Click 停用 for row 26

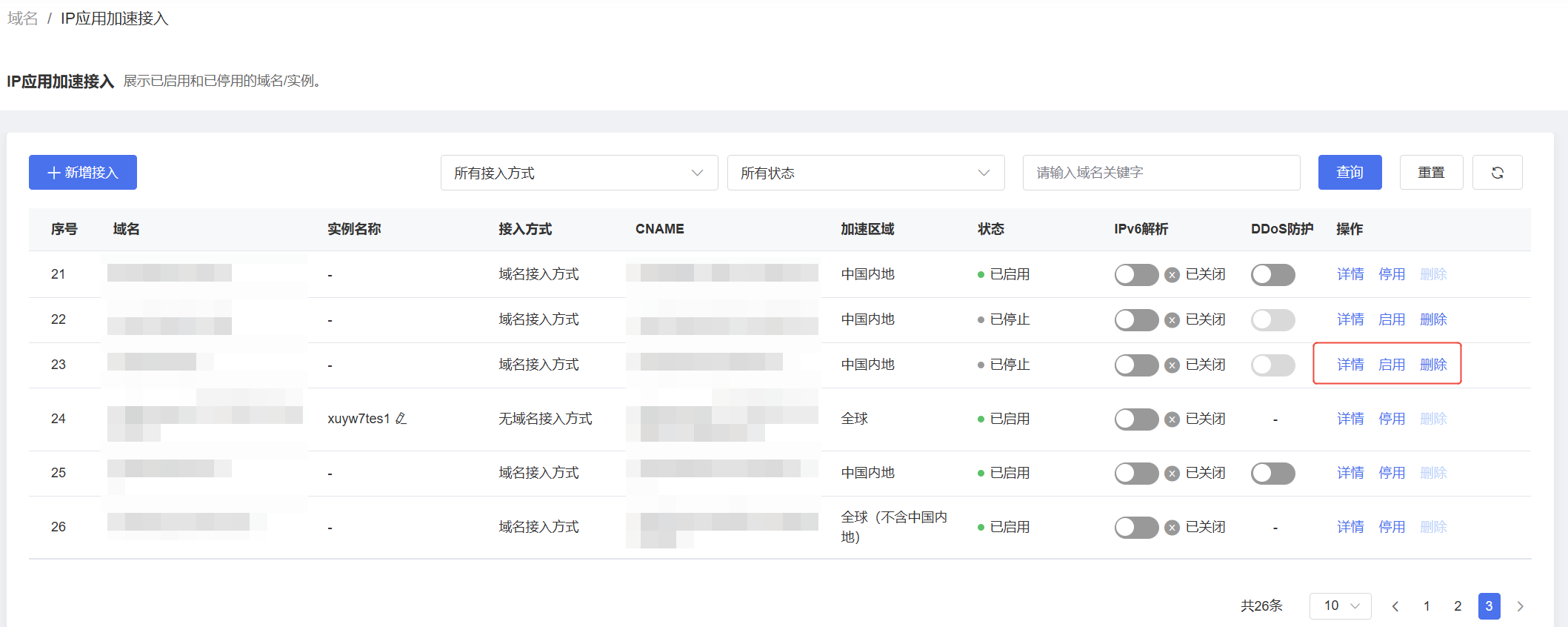(x=1392, y=528)
